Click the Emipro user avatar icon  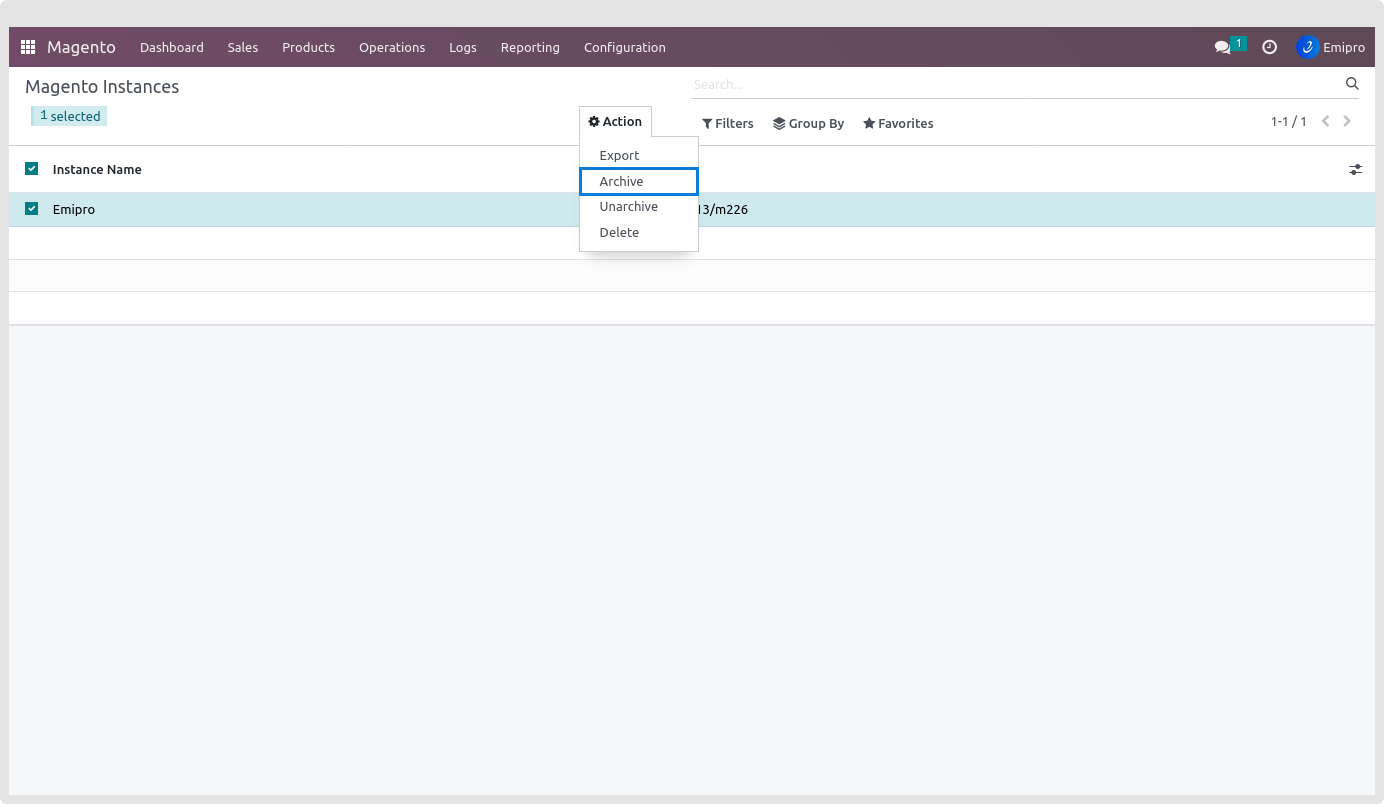[1307, 47]
